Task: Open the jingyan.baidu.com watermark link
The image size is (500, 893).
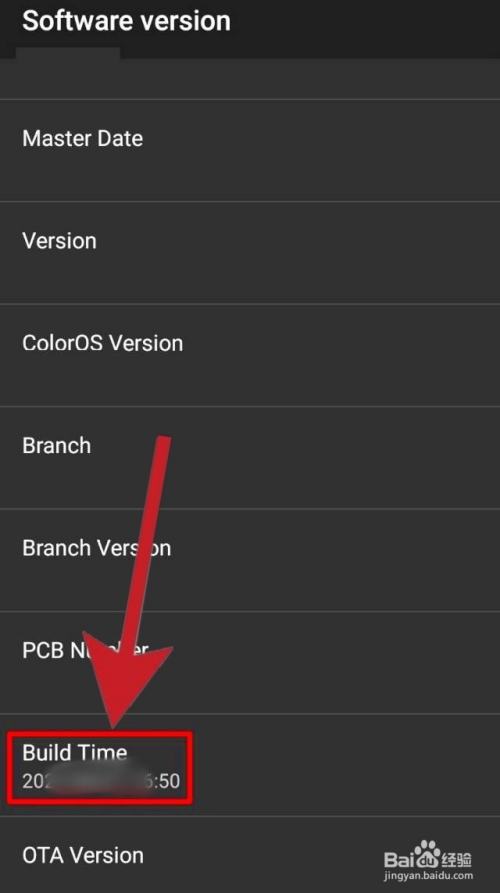Action: (x=428, y=875)
